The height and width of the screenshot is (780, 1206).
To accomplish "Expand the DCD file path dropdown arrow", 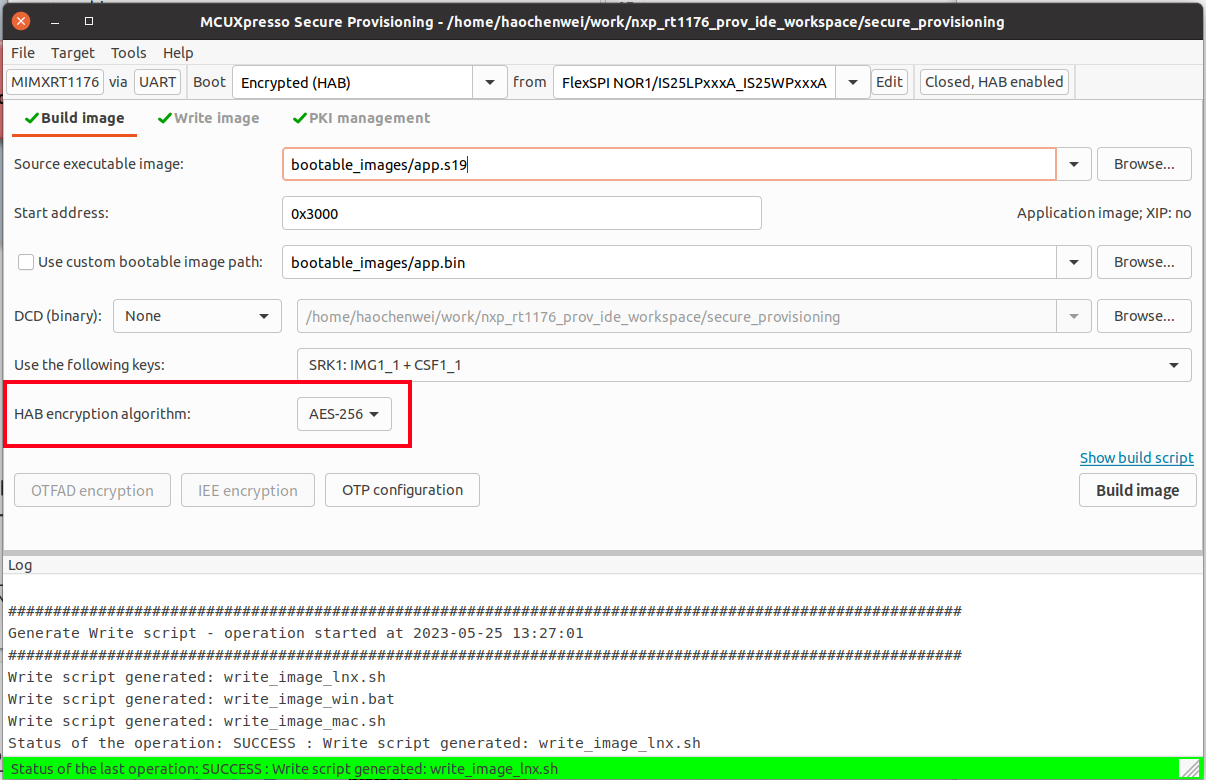I will [x=1074, y=316].
